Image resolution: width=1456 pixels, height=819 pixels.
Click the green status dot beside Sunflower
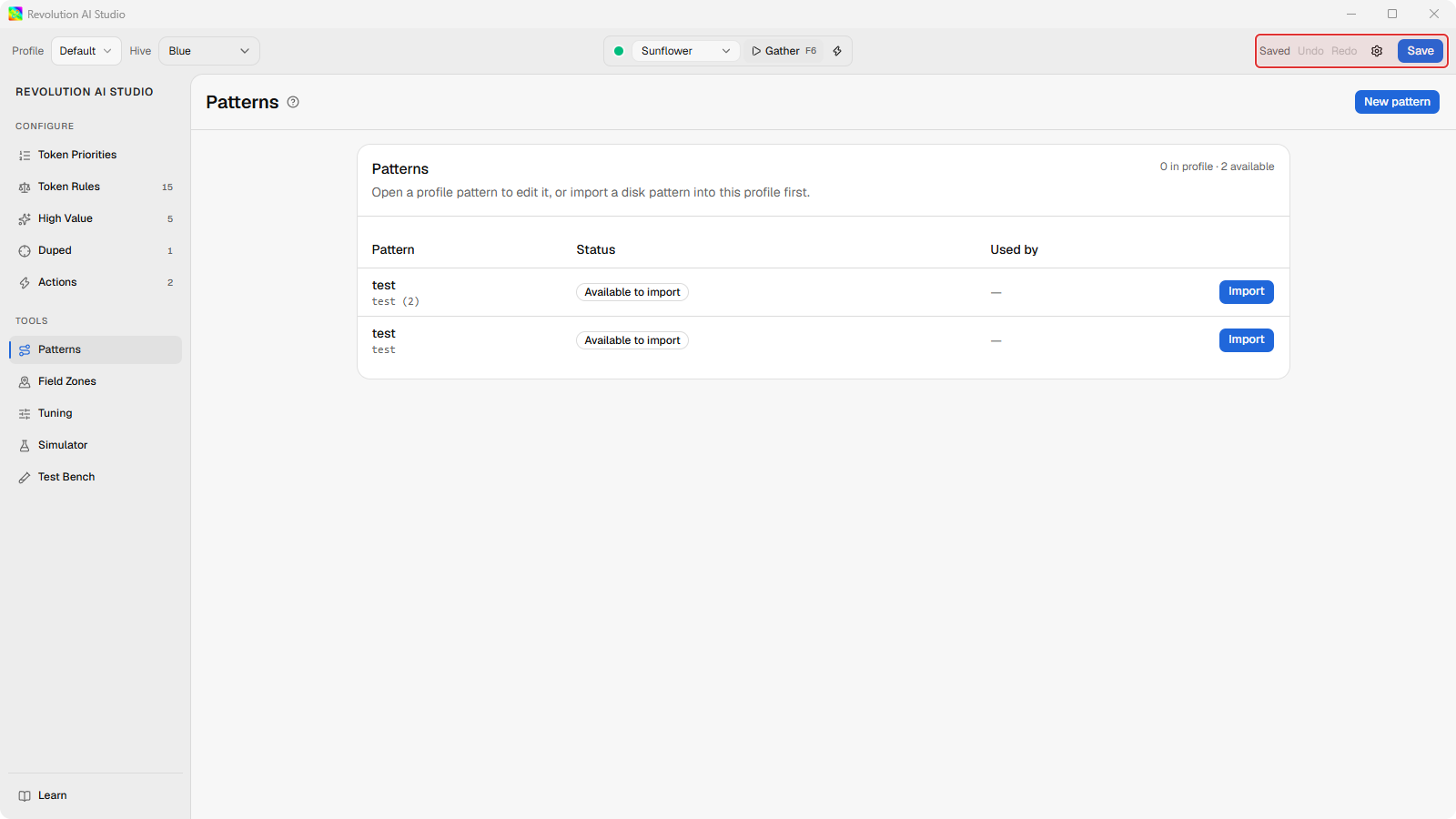coord(619,51)
